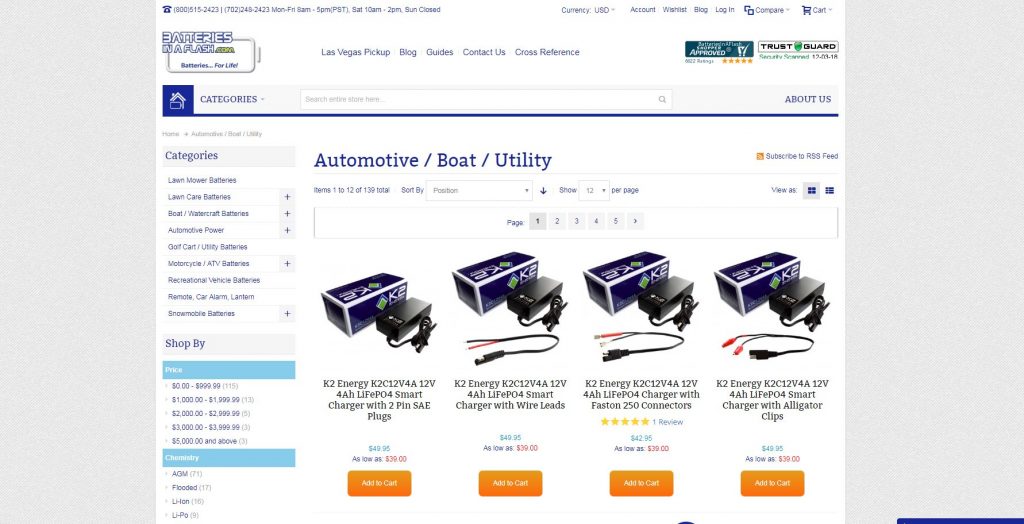
Task: Click the search magnifier icon
Action: pyautogui.click(x=662, y=99)
